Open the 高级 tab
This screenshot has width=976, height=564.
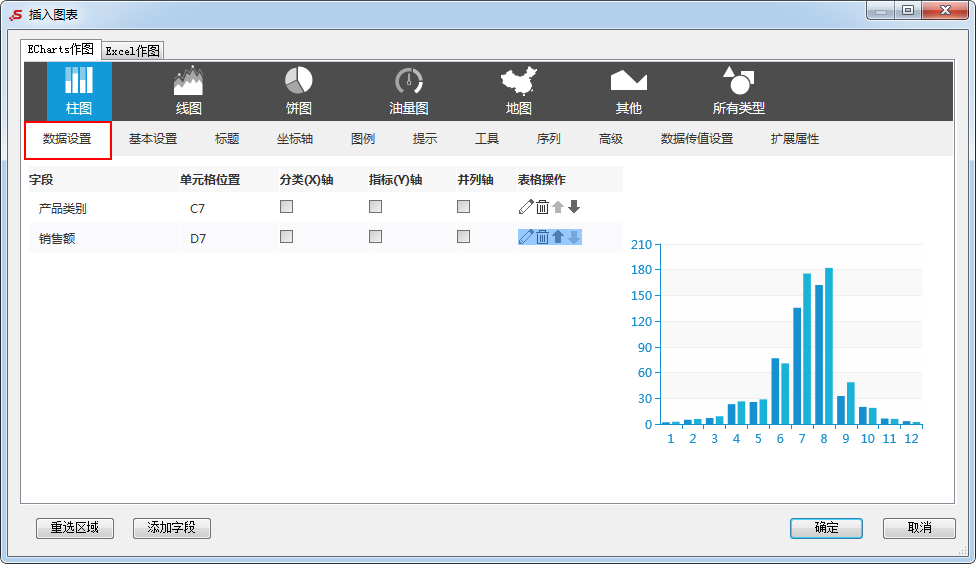point(611,139)
